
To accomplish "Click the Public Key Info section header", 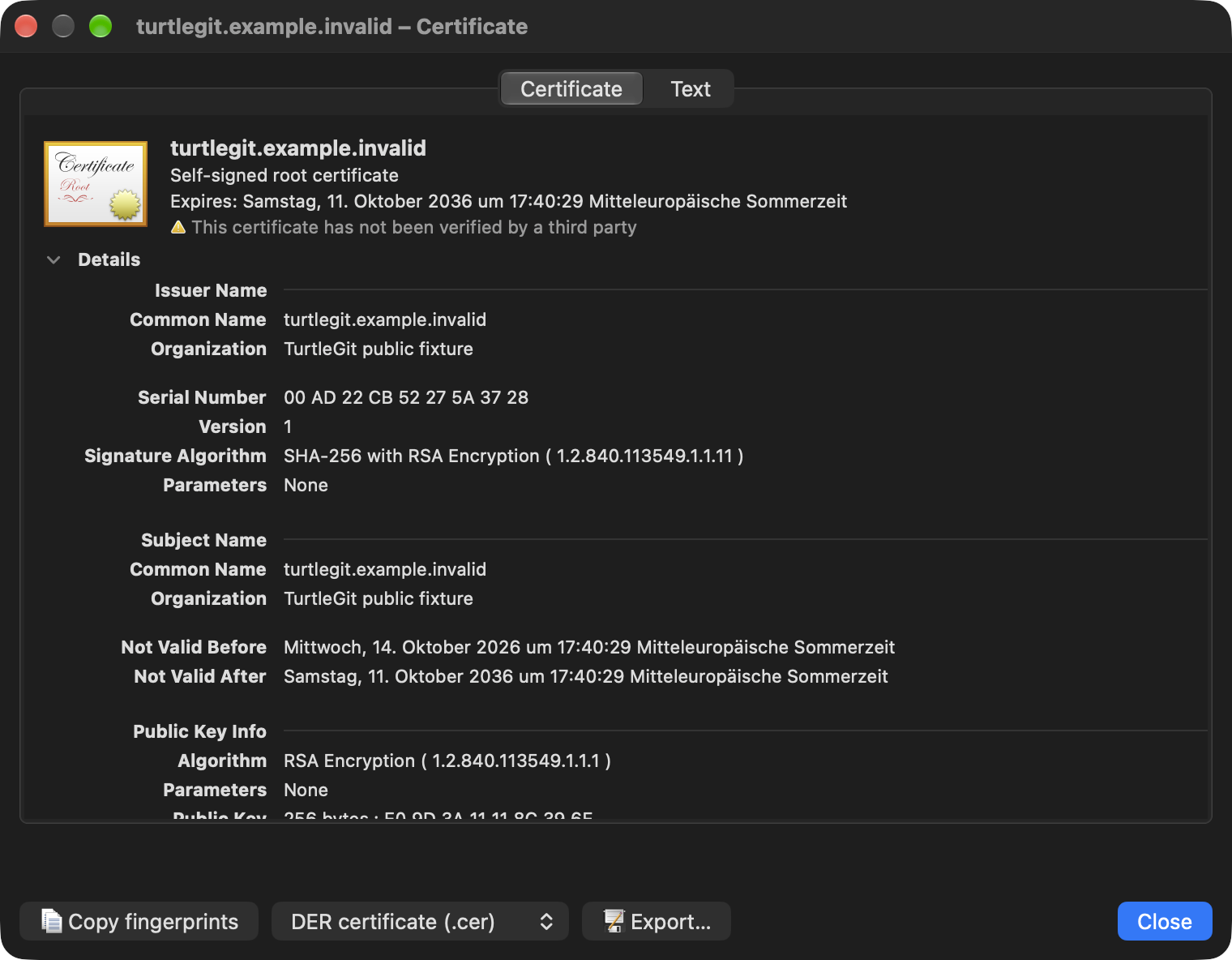I will pyautogui.click(x=199, y=731).
